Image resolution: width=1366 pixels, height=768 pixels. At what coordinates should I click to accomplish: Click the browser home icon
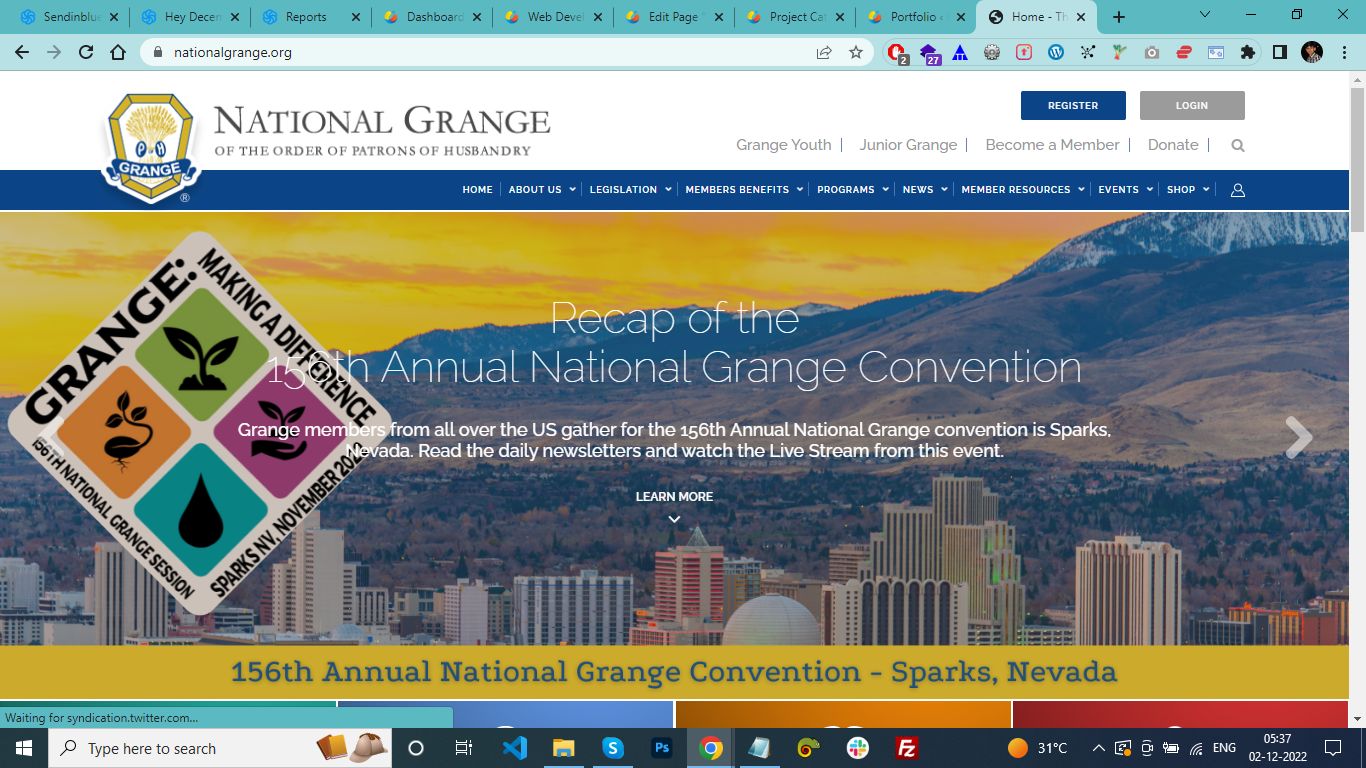(x=118, y=52)
